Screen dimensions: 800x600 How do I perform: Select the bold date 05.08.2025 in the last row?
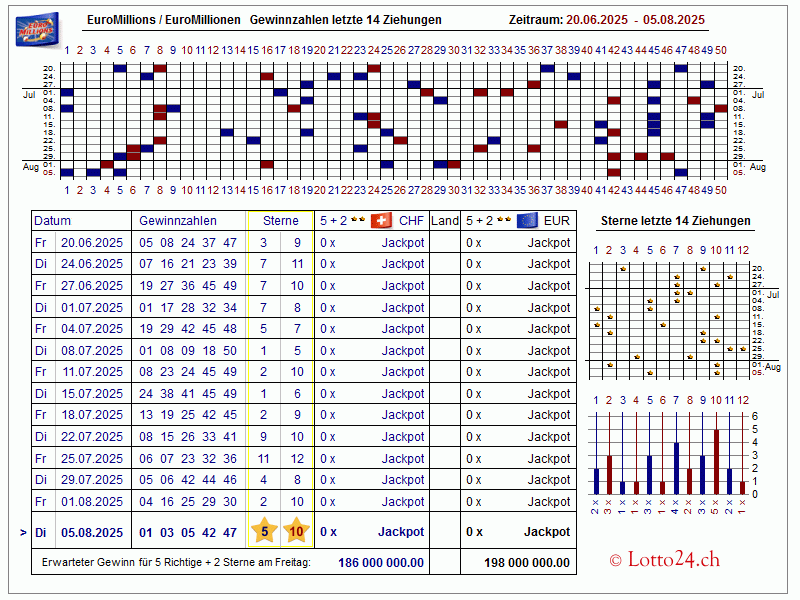coord(92,533)
